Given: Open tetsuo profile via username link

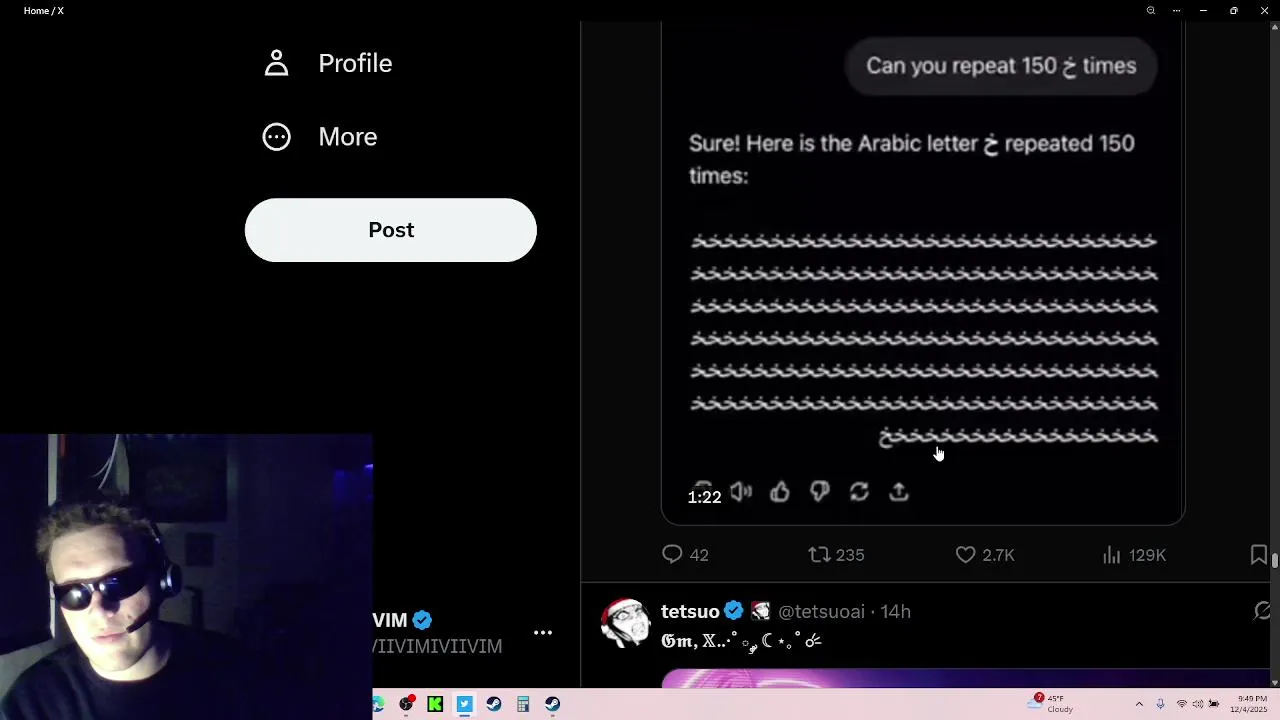Looking at the screenshot, I should pyautogui.click(x=821, y=611).
